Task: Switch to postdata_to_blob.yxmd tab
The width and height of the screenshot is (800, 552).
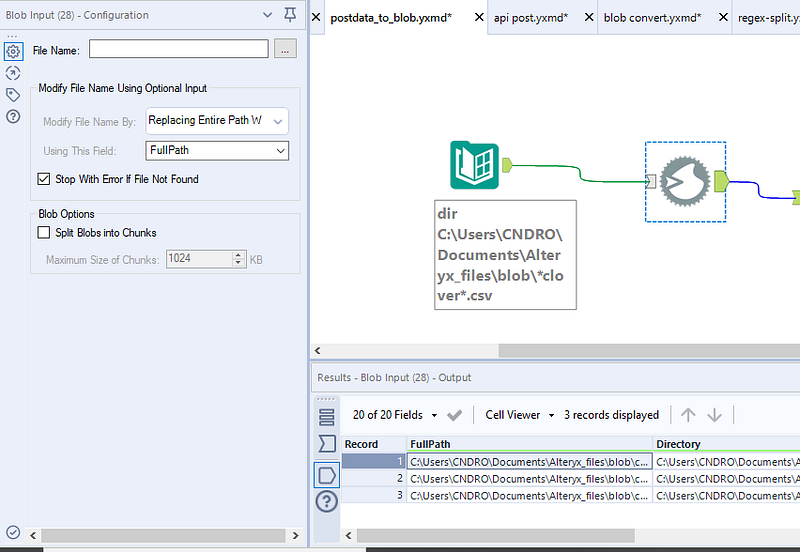Action: pyautogui.click(x=391, y=18)
